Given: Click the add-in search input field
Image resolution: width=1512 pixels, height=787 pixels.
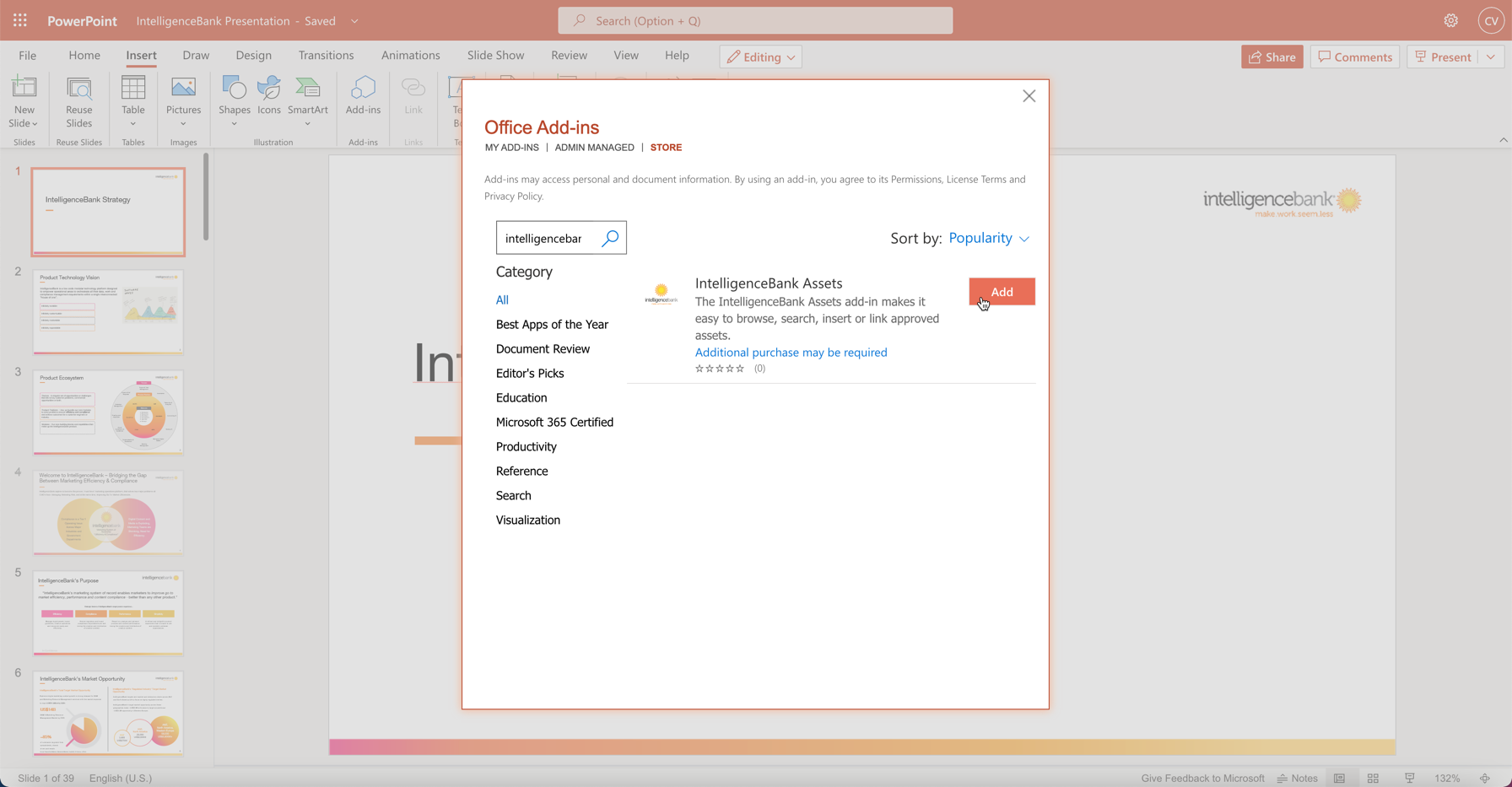Looking at the screenshot, I should point(547,239).
